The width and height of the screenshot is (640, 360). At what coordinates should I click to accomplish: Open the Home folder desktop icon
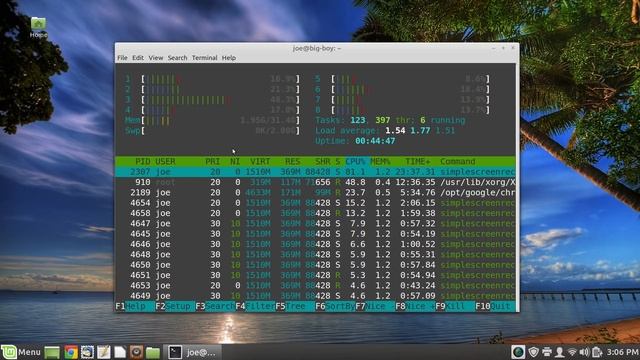coord(38,27)
